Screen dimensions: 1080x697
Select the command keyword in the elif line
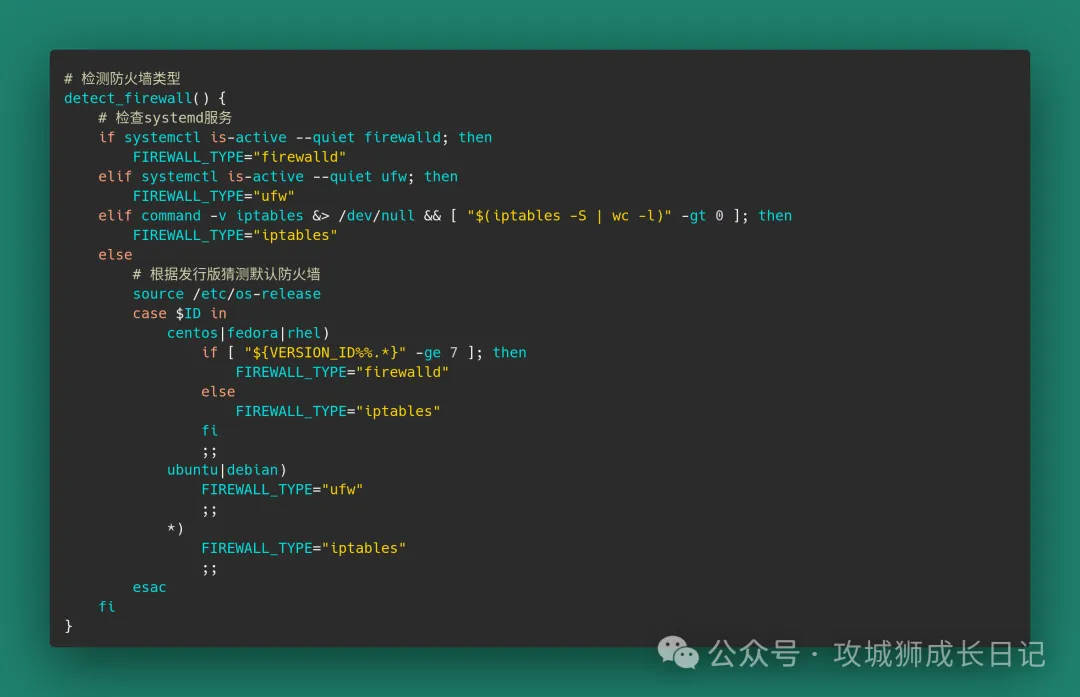(x=171, y=216)
